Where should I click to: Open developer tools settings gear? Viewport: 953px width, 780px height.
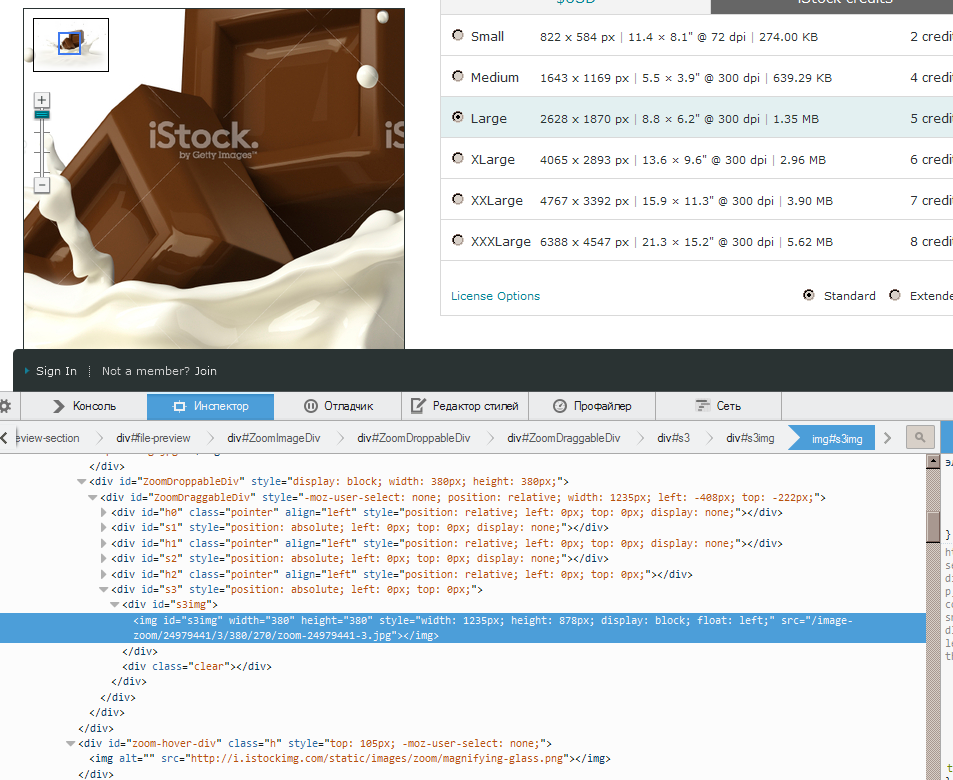tap(5, 406)
